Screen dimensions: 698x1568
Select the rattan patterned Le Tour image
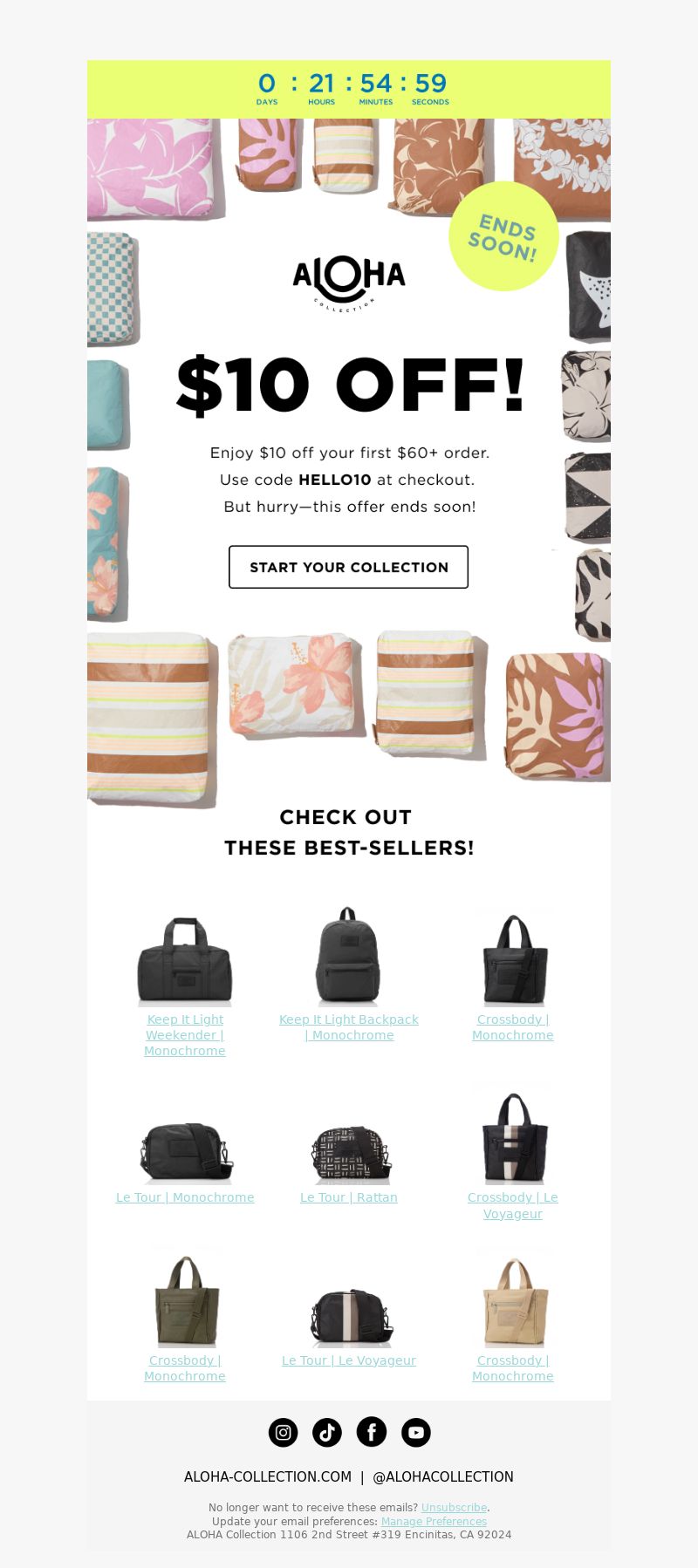pos(350,1154)
